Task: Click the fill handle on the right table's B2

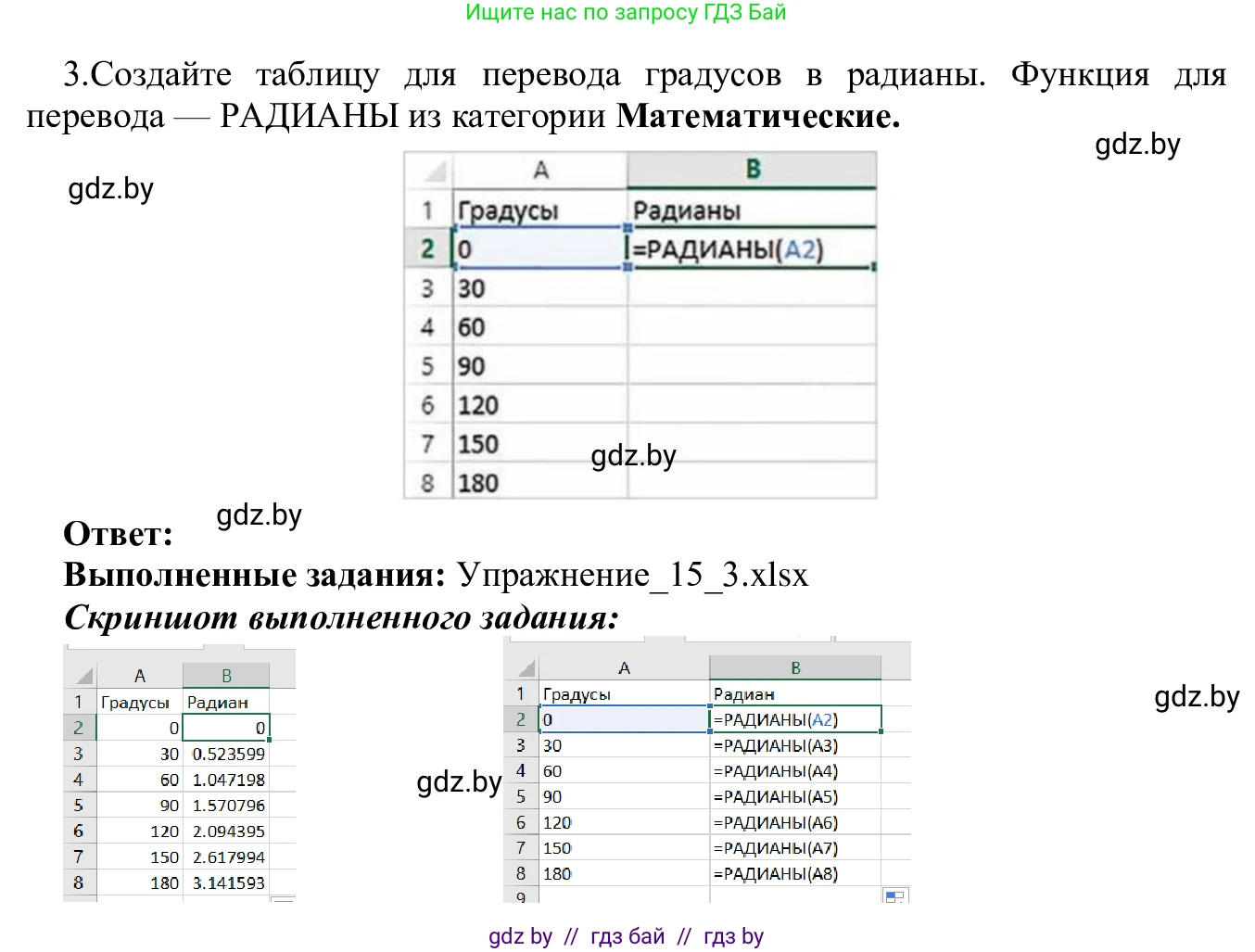Action: tap(881, 731)
